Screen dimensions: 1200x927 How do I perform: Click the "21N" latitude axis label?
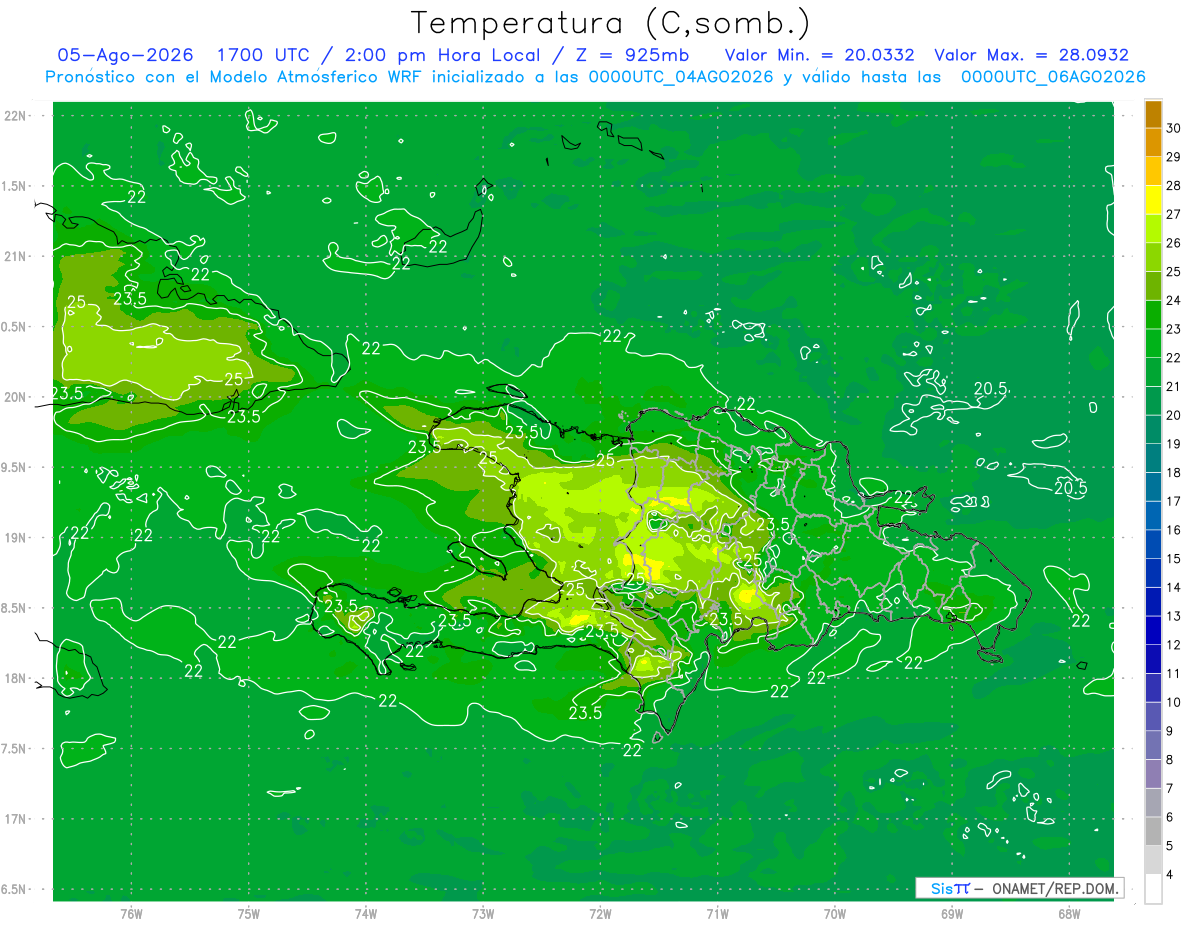[16, 256]
